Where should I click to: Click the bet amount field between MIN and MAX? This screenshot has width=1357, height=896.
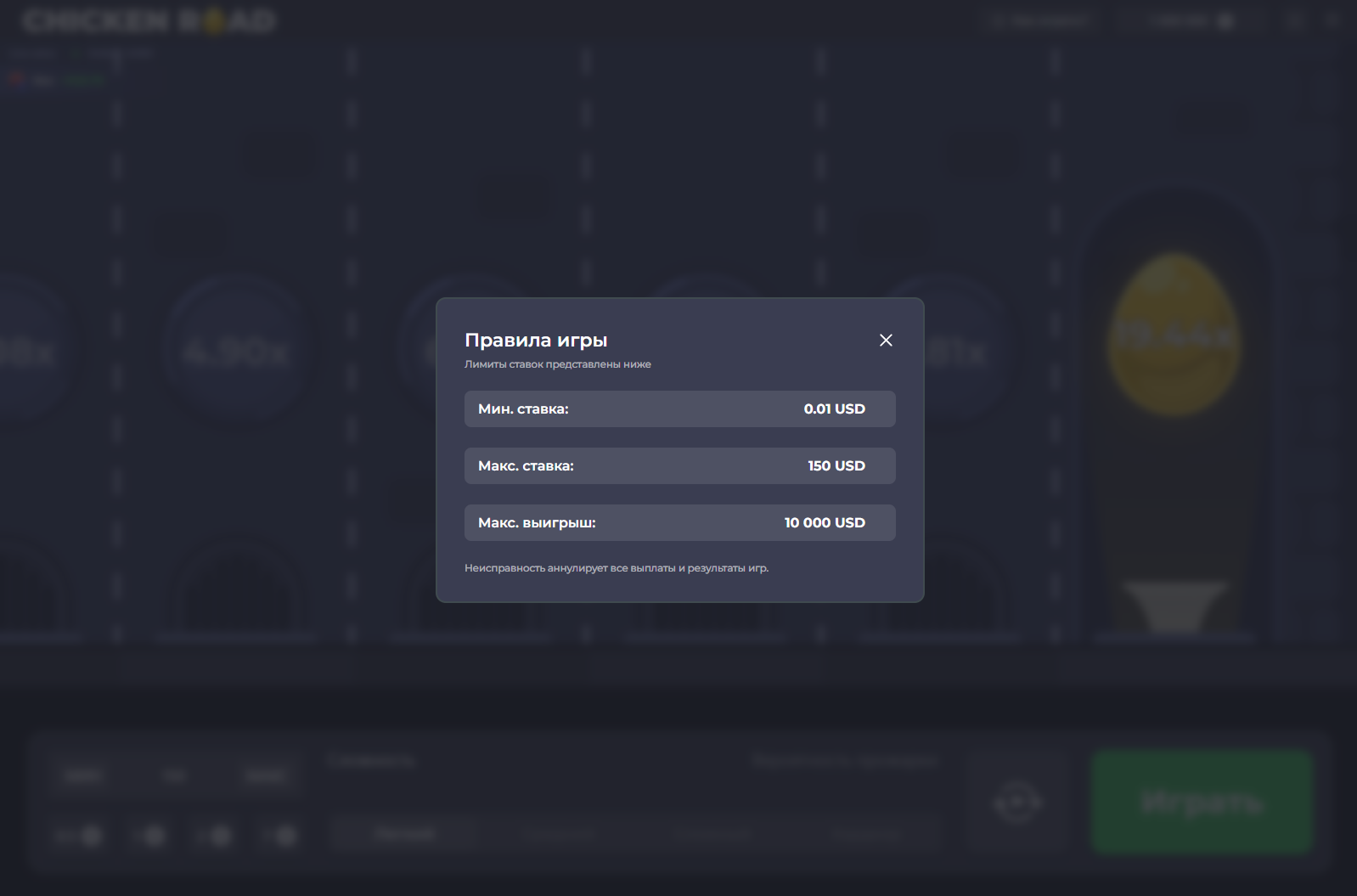[x=174, y=775]
